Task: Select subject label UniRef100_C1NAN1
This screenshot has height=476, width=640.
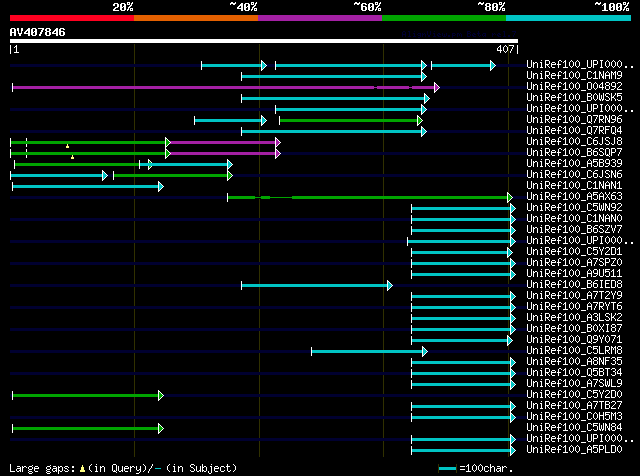Action: [574, 185]
